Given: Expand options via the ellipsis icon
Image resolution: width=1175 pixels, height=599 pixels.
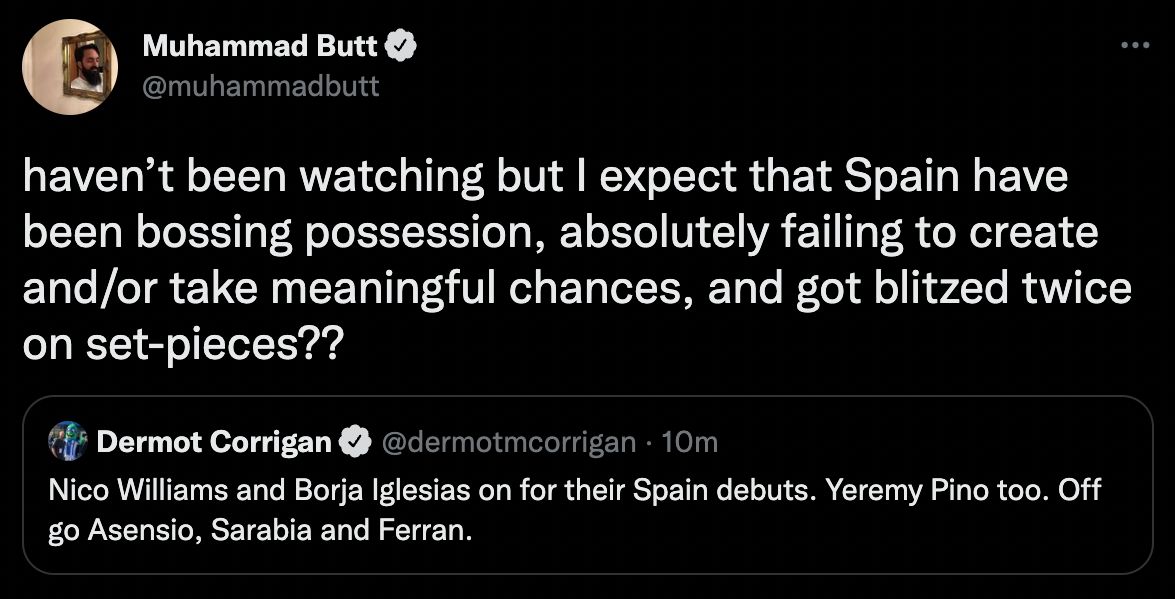Looking at the screenshot, I should [x=1133, y=44].
